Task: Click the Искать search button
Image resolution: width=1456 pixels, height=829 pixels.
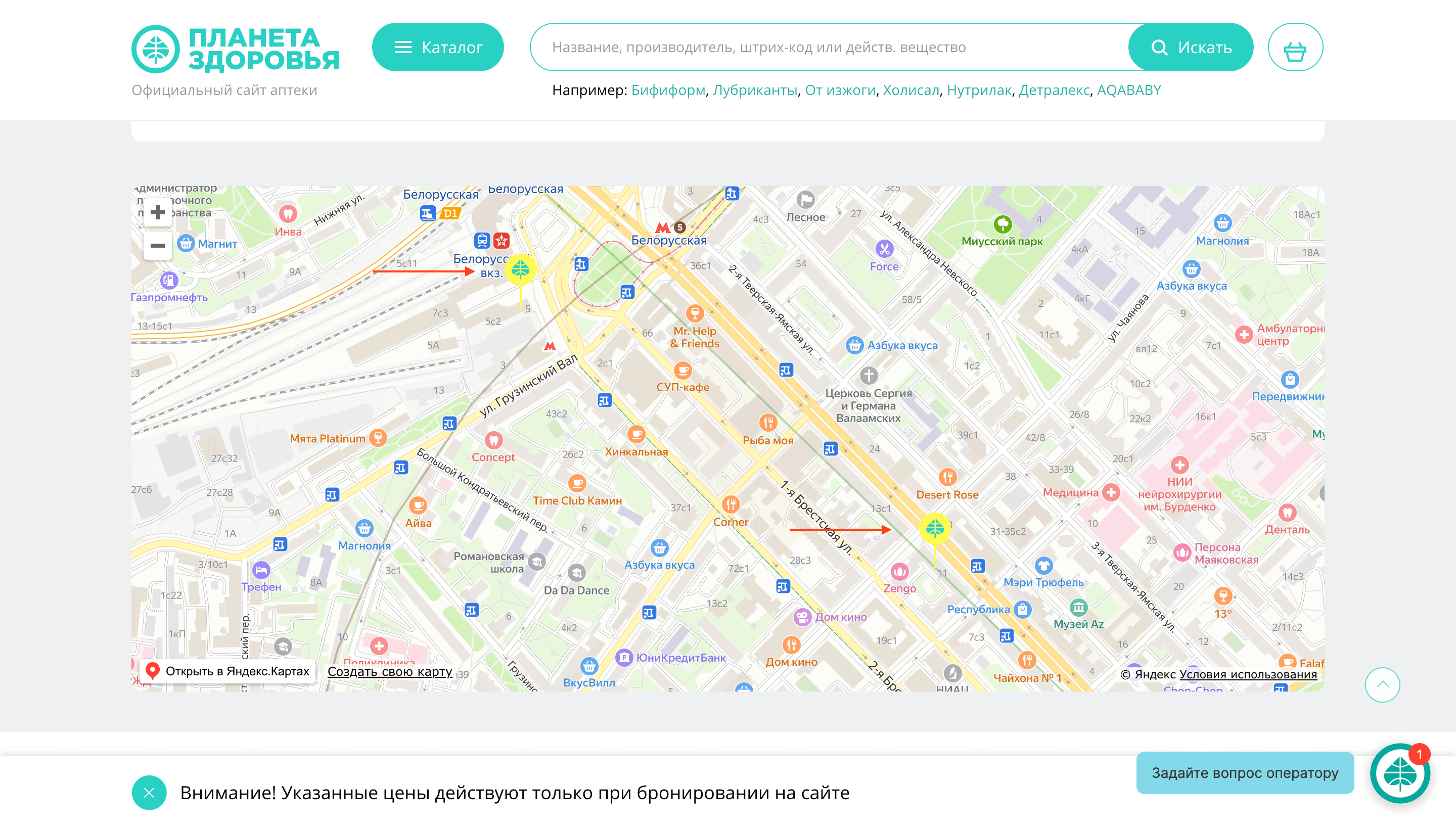Action: (x=1191, y=47)
